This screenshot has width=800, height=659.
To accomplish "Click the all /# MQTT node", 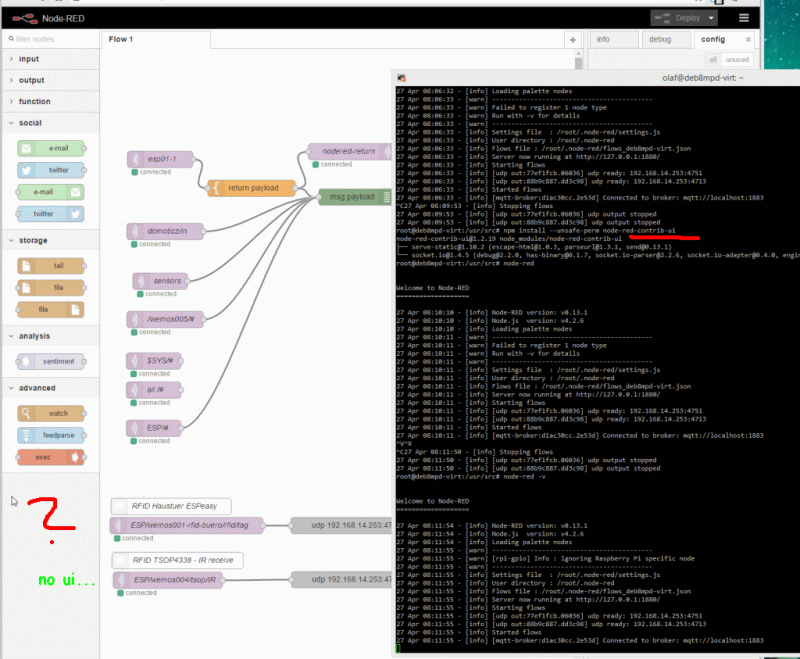I will (154, 390).
